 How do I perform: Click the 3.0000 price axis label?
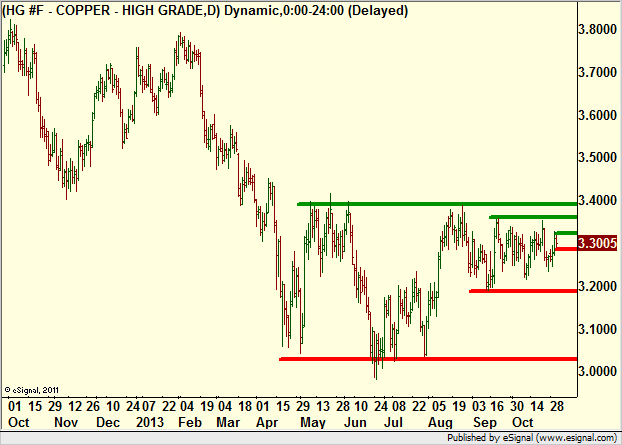click(x=598, y=371)
